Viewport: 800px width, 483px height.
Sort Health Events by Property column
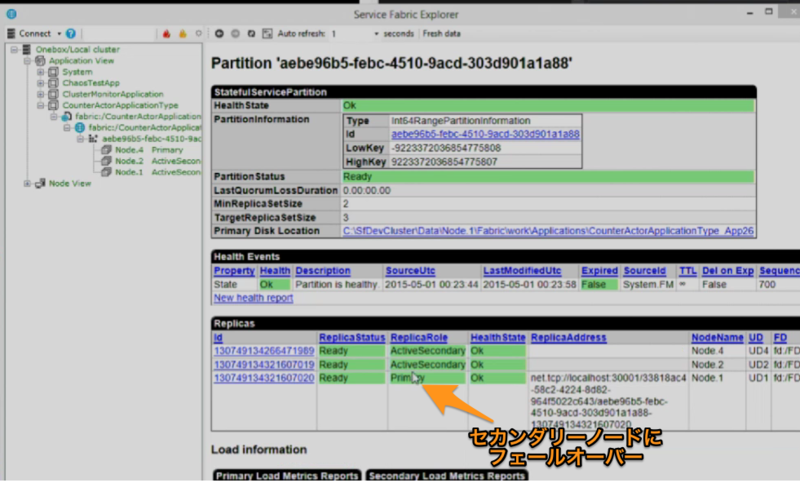click(x=234, y=271)
